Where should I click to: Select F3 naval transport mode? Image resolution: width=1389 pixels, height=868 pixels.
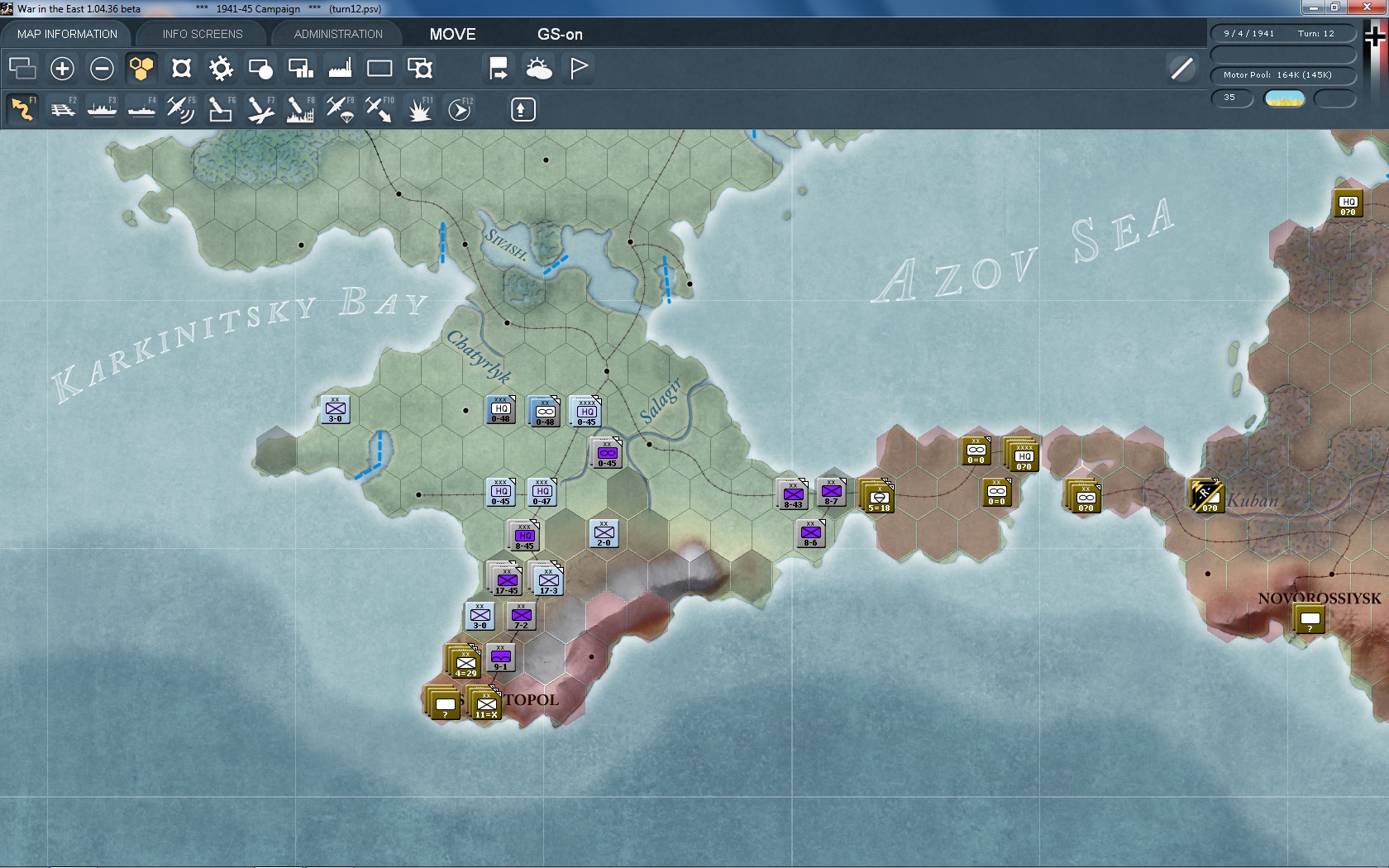coord(103,109)
